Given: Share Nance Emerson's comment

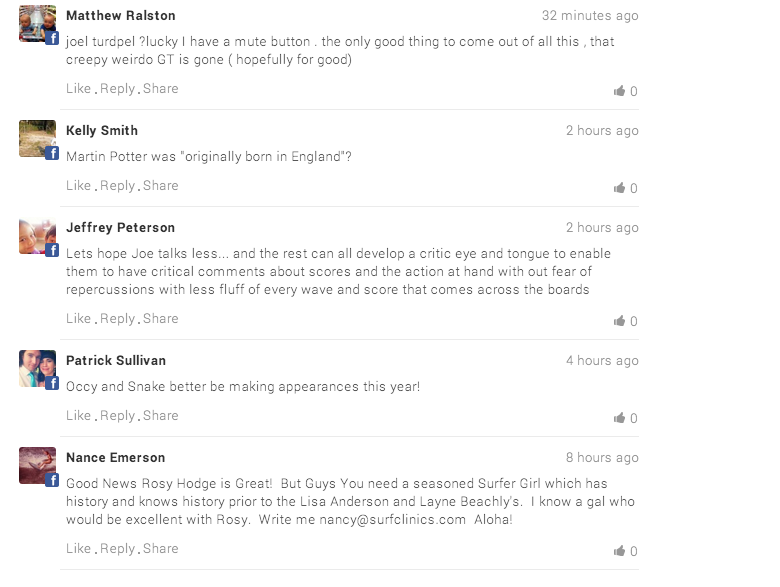Looking at the screenshot, I should (x=160, y=548).
